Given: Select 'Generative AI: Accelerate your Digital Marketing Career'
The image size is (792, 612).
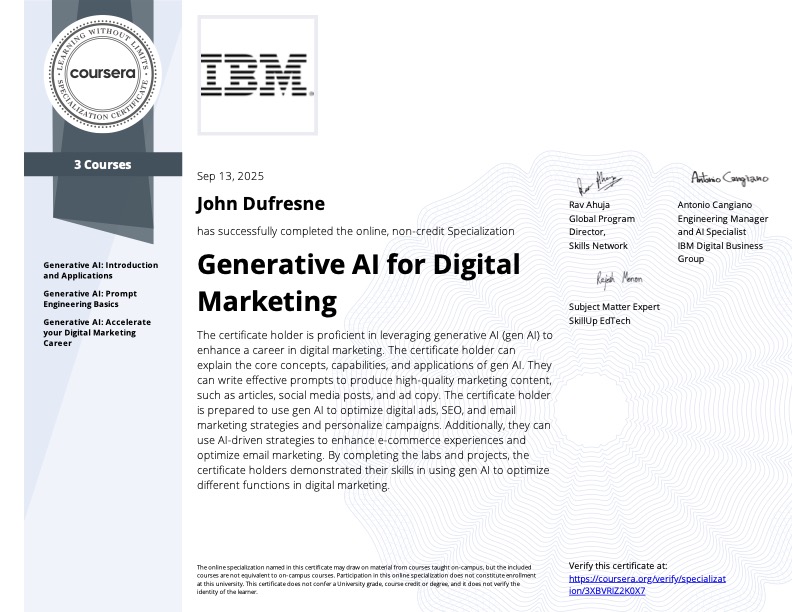Looking at the screenshot, I should (x=97, y=332).
